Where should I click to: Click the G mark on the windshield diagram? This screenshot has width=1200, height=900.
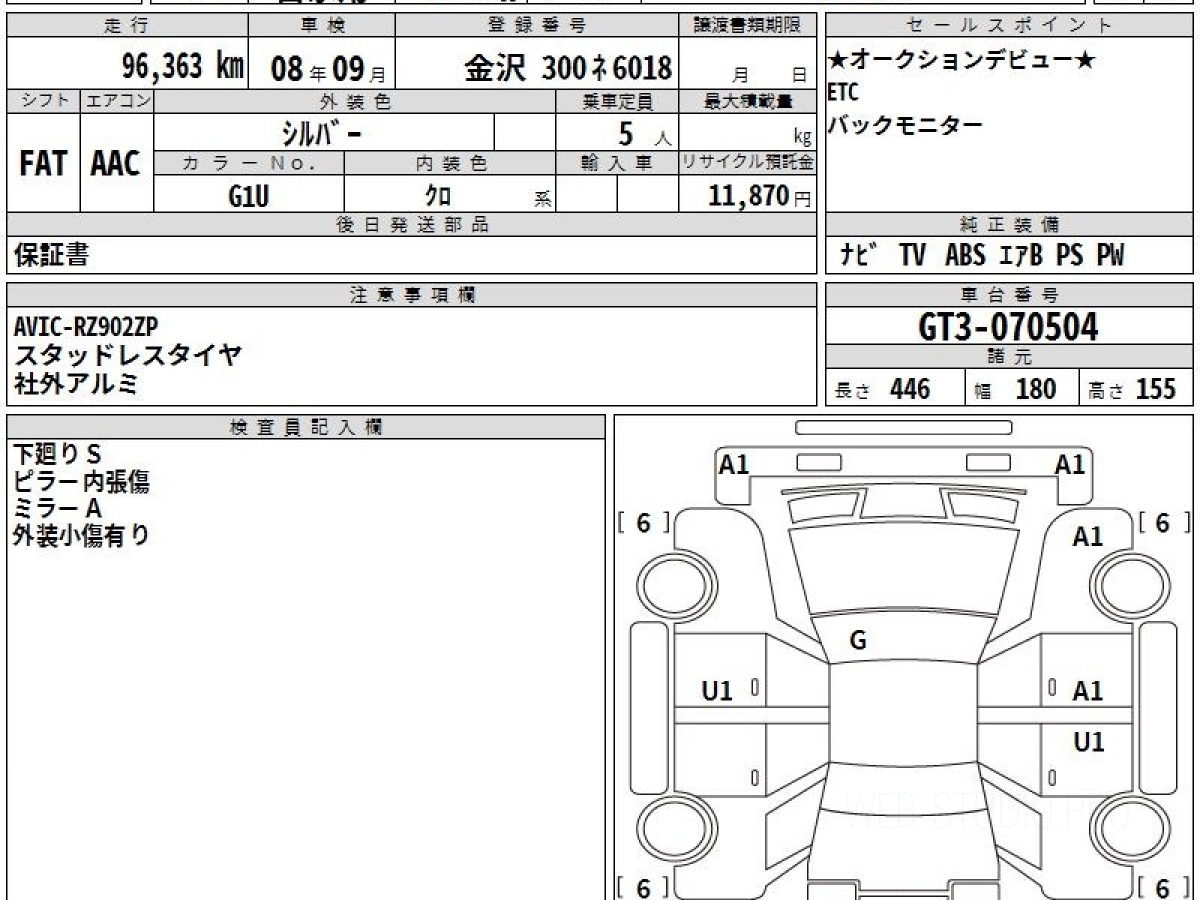[x=858, y=641]
